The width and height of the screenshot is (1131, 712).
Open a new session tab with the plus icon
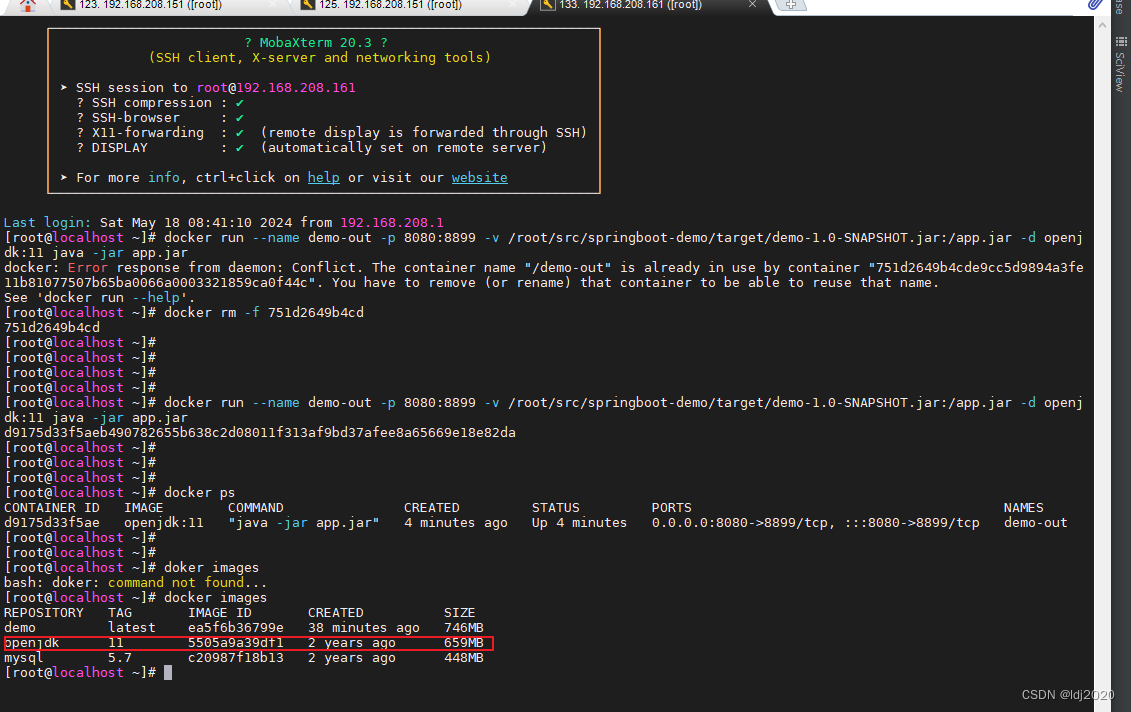pyautogui.click(x=791, y=6)
